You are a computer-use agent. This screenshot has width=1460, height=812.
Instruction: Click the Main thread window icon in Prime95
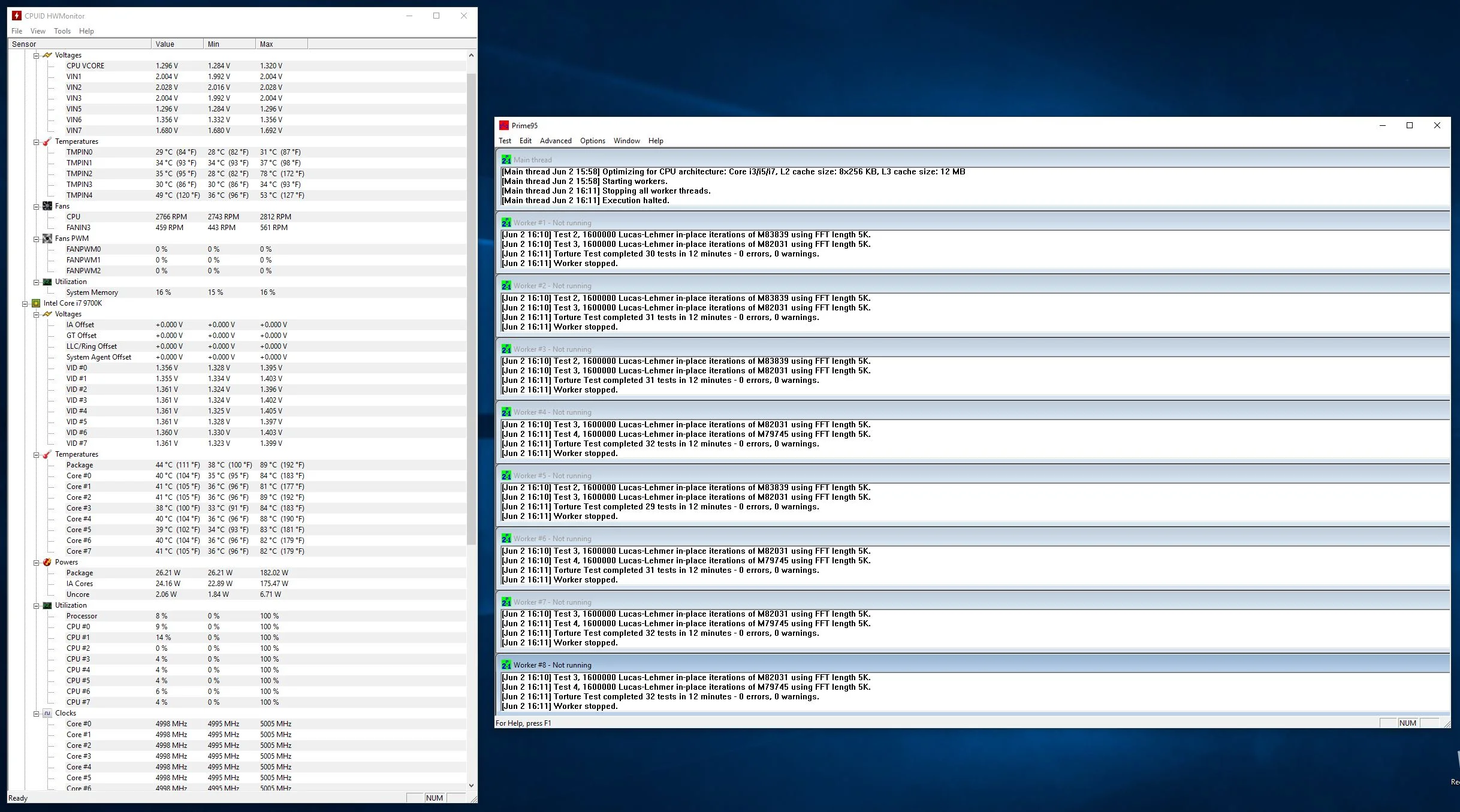(x=506, y=159)
